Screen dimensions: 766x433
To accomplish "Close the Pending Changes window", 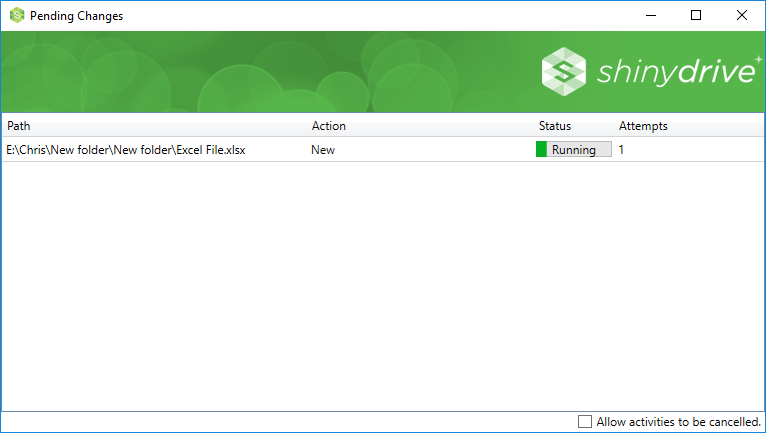I will 742,15.
